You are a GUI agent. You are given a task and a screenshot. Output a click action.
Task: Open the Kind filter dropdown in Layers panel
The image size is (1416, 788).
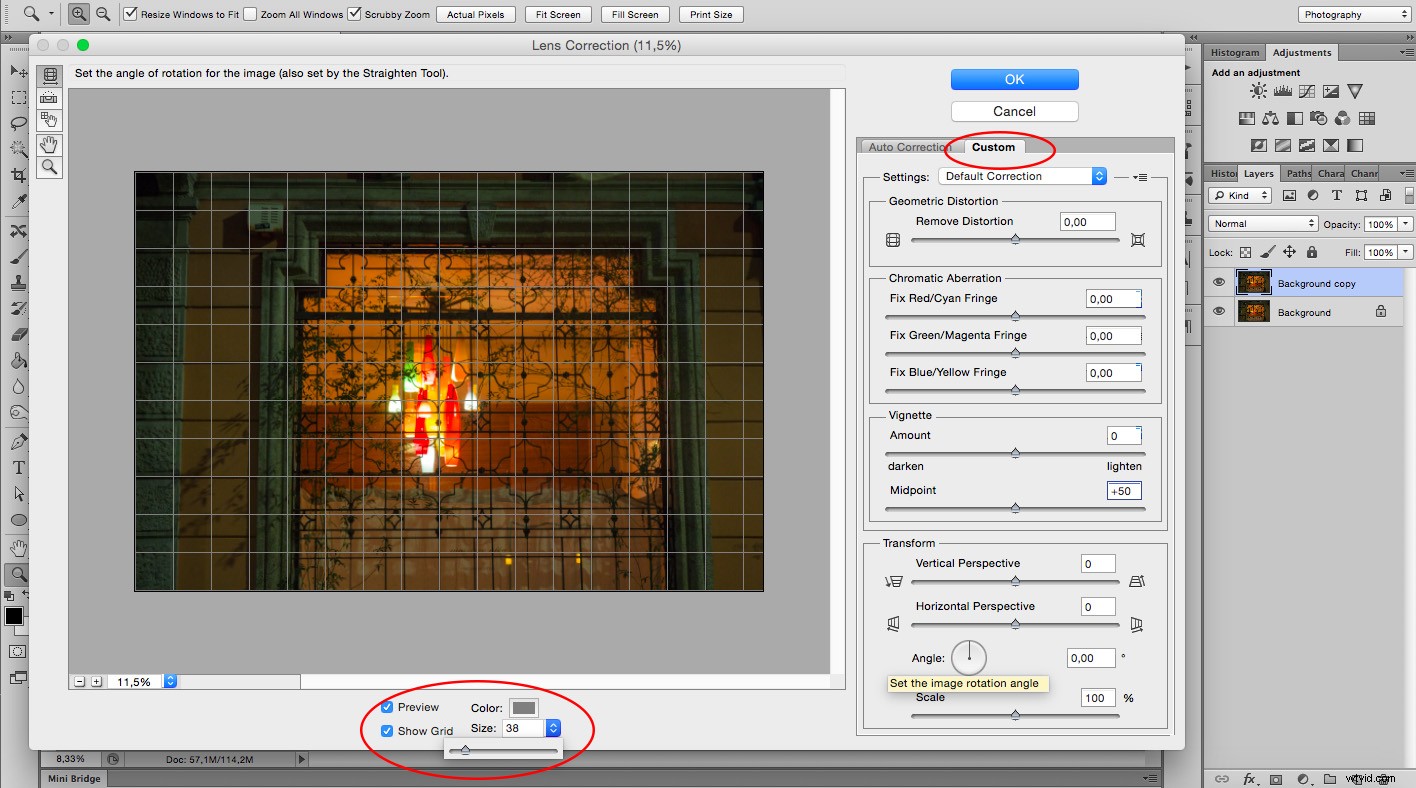click(1239, 195)
